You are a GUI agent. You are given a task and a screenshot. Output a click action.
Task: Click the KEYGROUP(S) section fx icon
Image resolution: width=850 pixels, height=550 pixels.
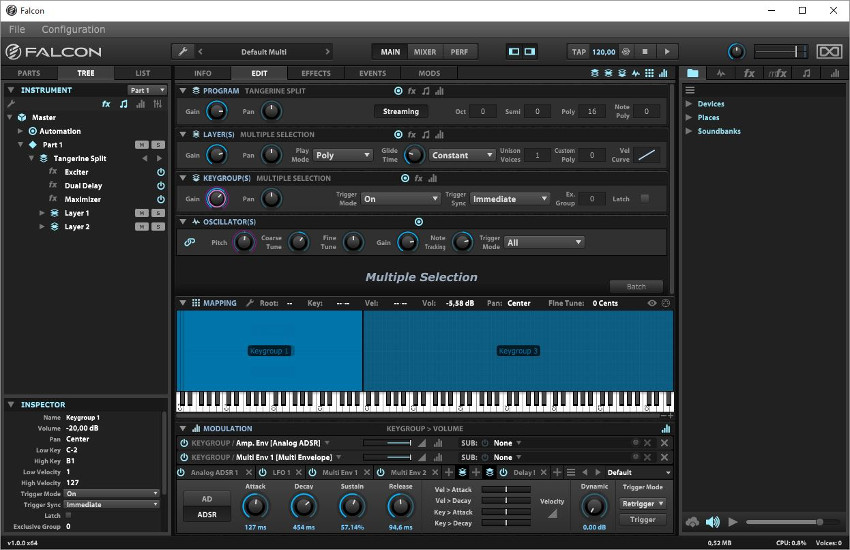[x=418, y=178]
